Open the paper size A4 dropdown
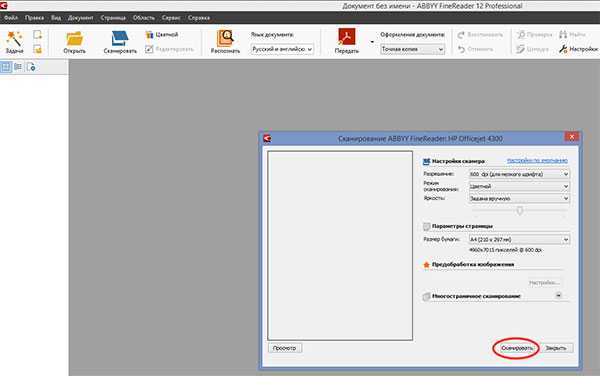Screen dimensions: 600x376 click(519, 239)
